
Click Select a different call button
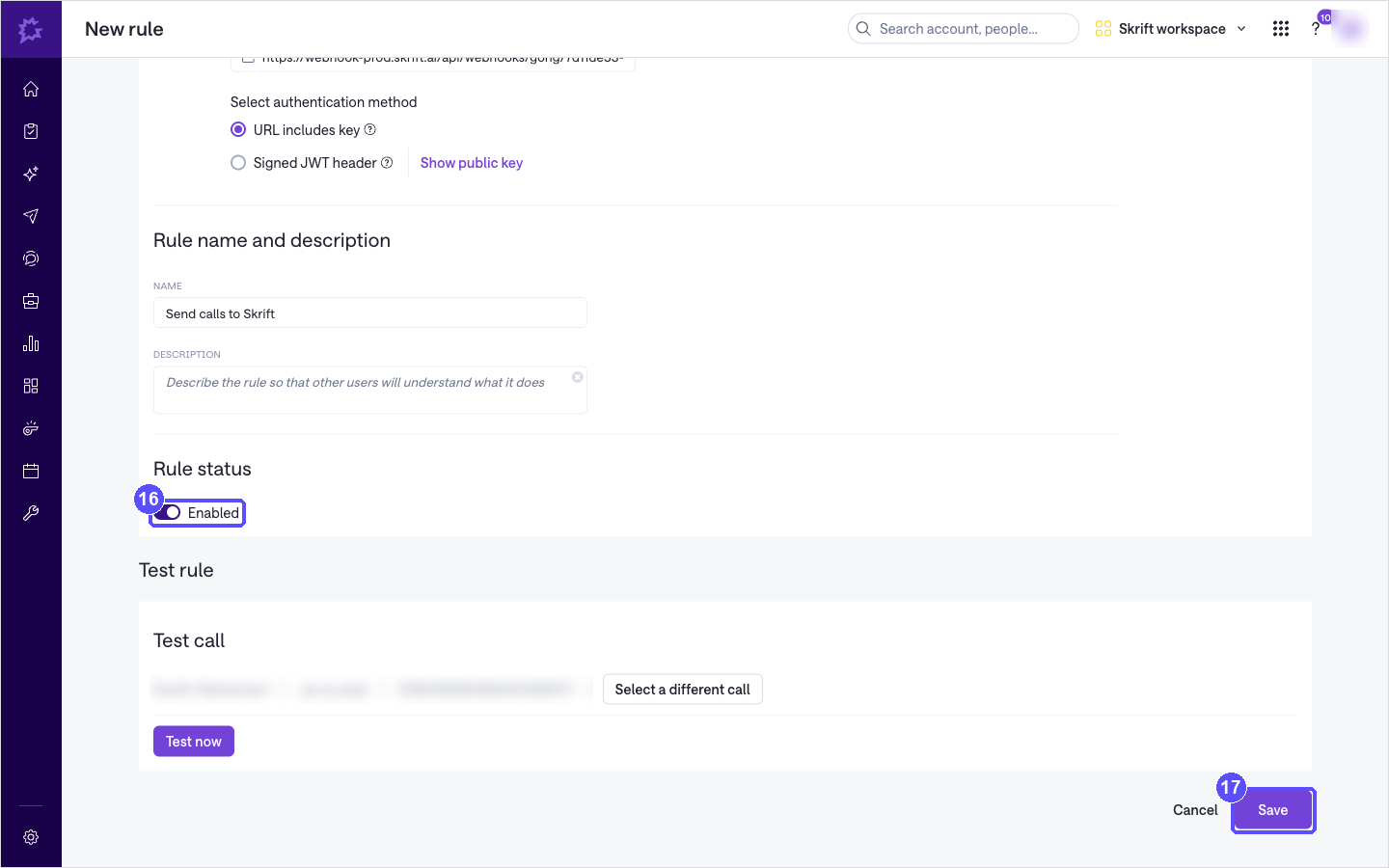(x=683, y=690)
